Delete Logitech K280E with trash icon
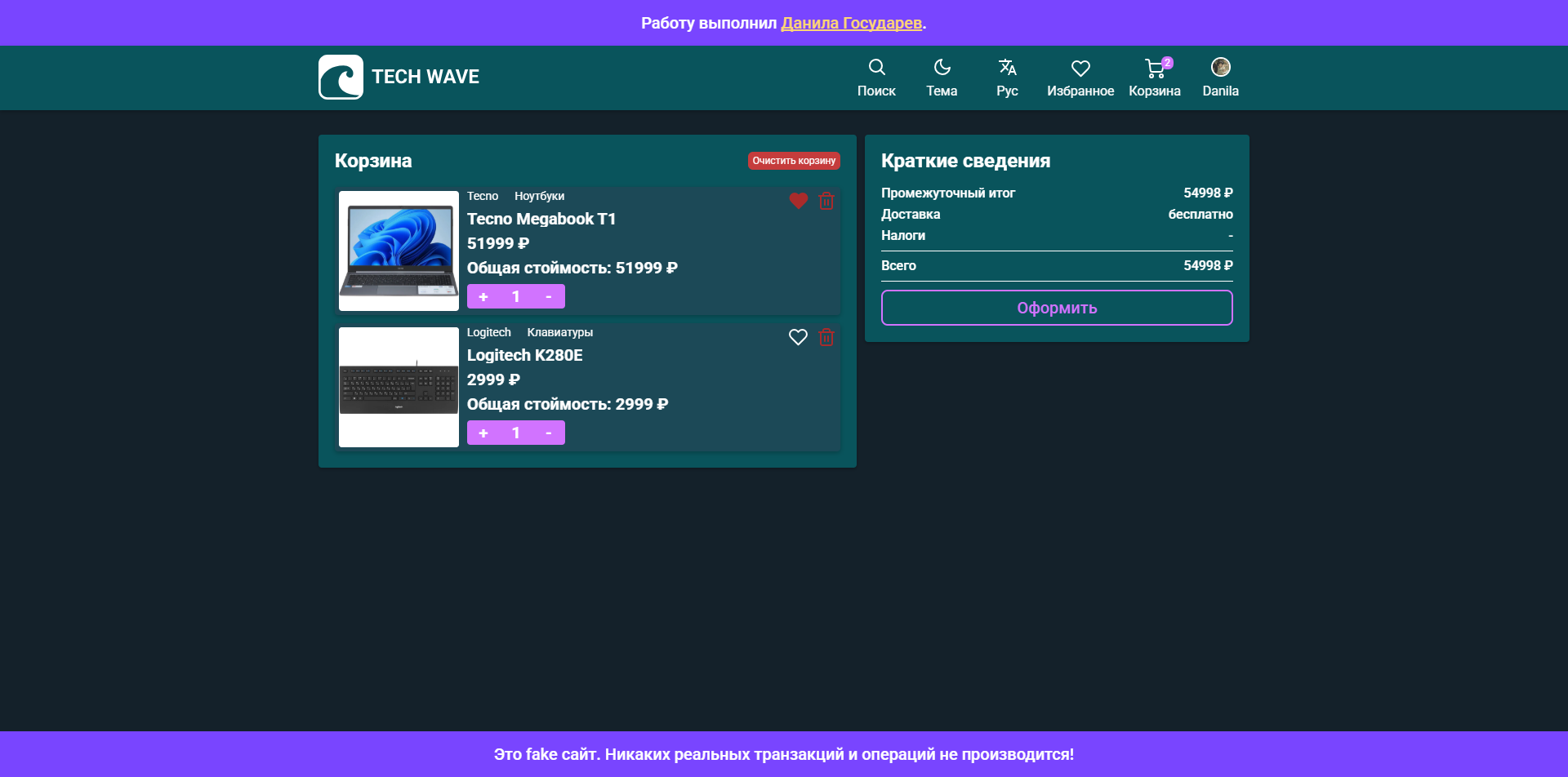Image resolution: width=1568 pixels, height=777 pixels. coord(826,337)
